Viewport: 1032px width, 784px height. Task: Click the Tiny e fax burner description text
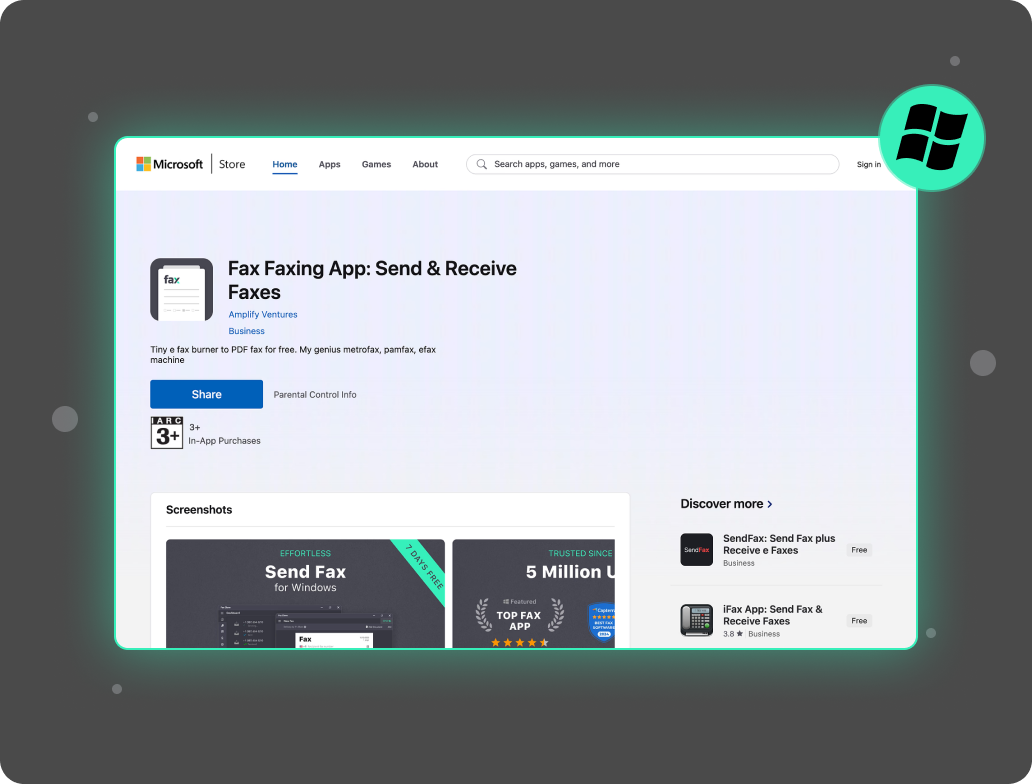coord(293,355)
